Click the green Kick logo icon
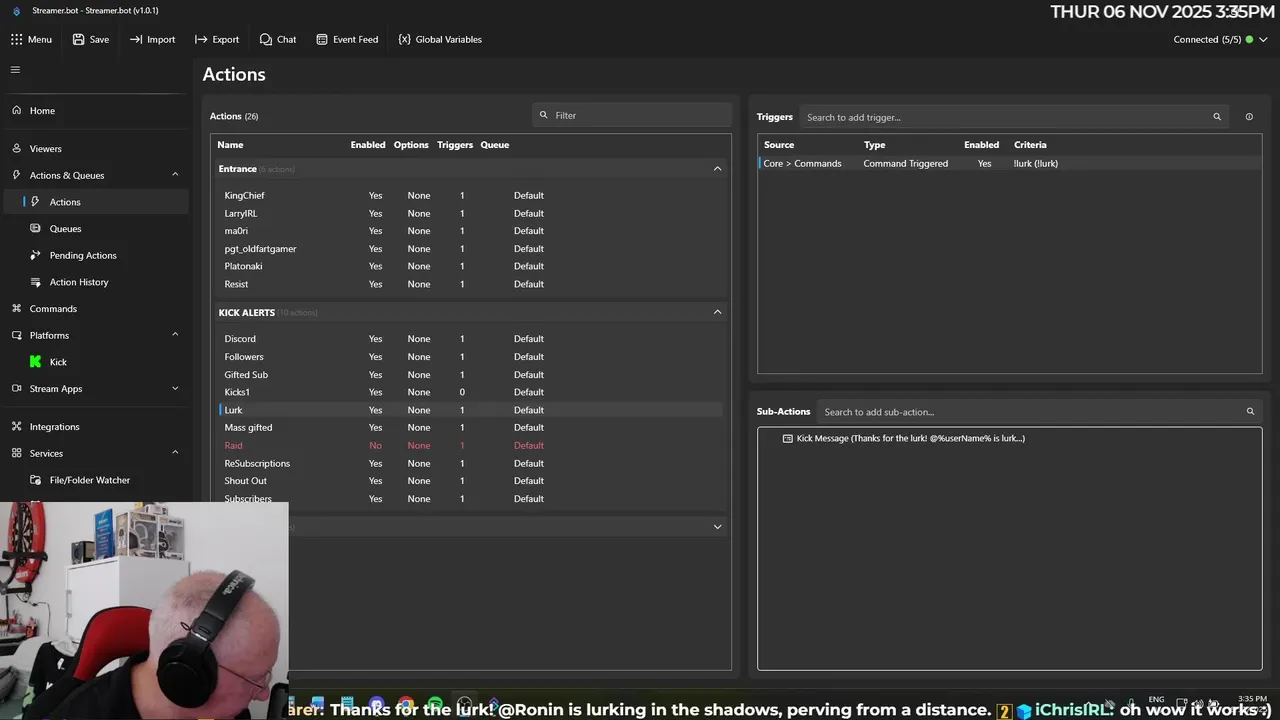The height and width of the screenshot is (720, 1280). pyautogui.click(x=36, y=362)
